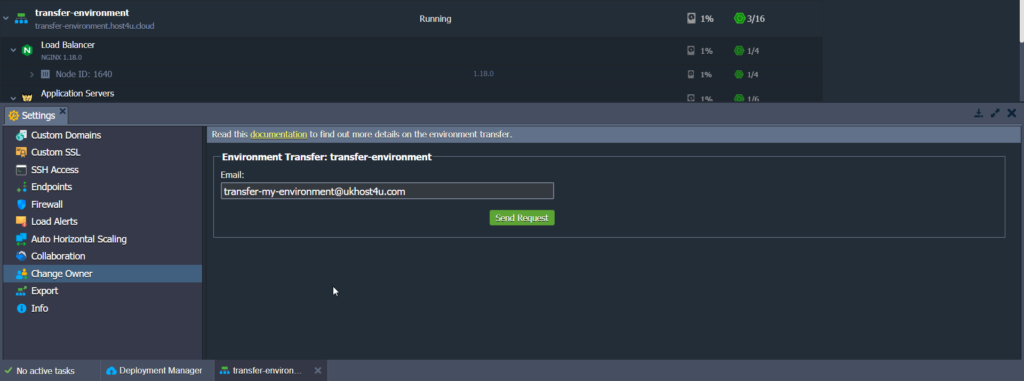
Task: Open Auto Horizontal Scaling settings
Action: click(103, 239)
